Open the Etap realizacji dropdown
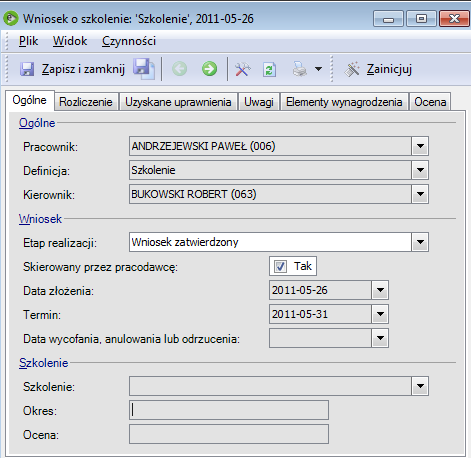Viewport: 471px width, 458px height. [420, 242]
